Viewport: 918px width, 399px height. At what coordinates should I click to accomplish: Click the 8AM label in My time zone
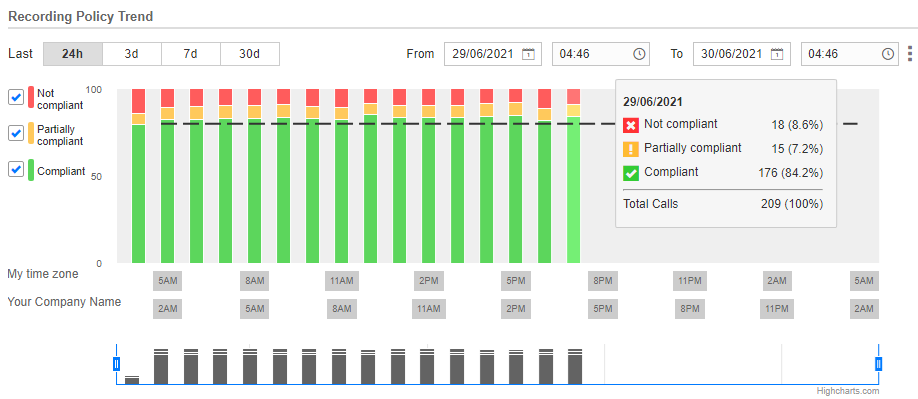(x=255, y=281)
